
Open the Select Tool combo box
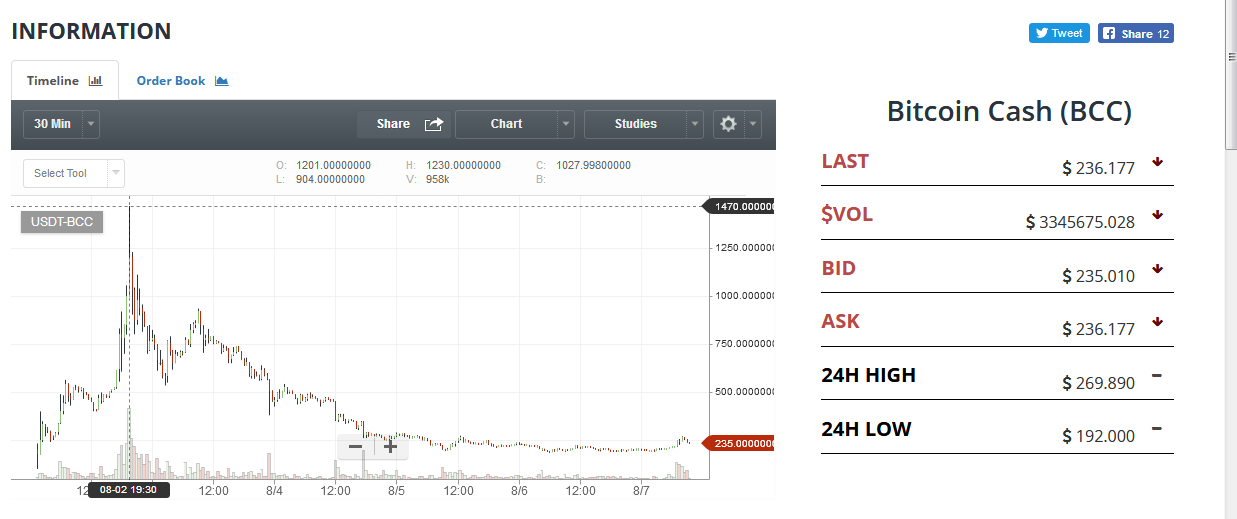click(74, 173)
